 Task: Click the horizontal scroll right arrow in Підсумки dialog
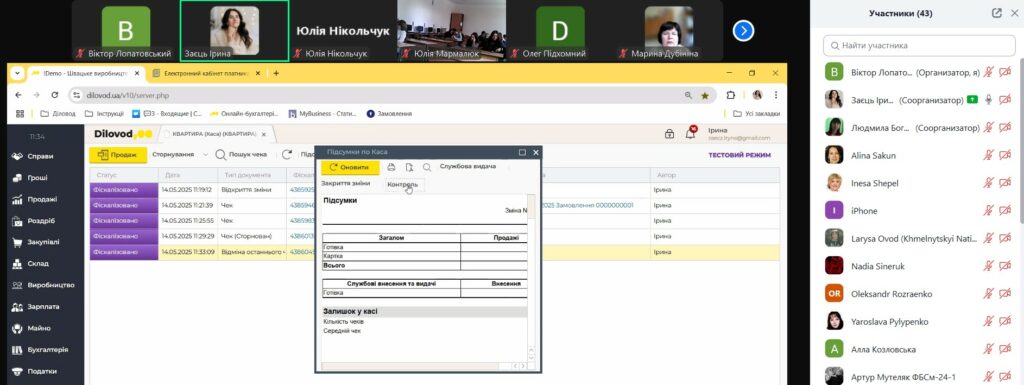[522, 366]
